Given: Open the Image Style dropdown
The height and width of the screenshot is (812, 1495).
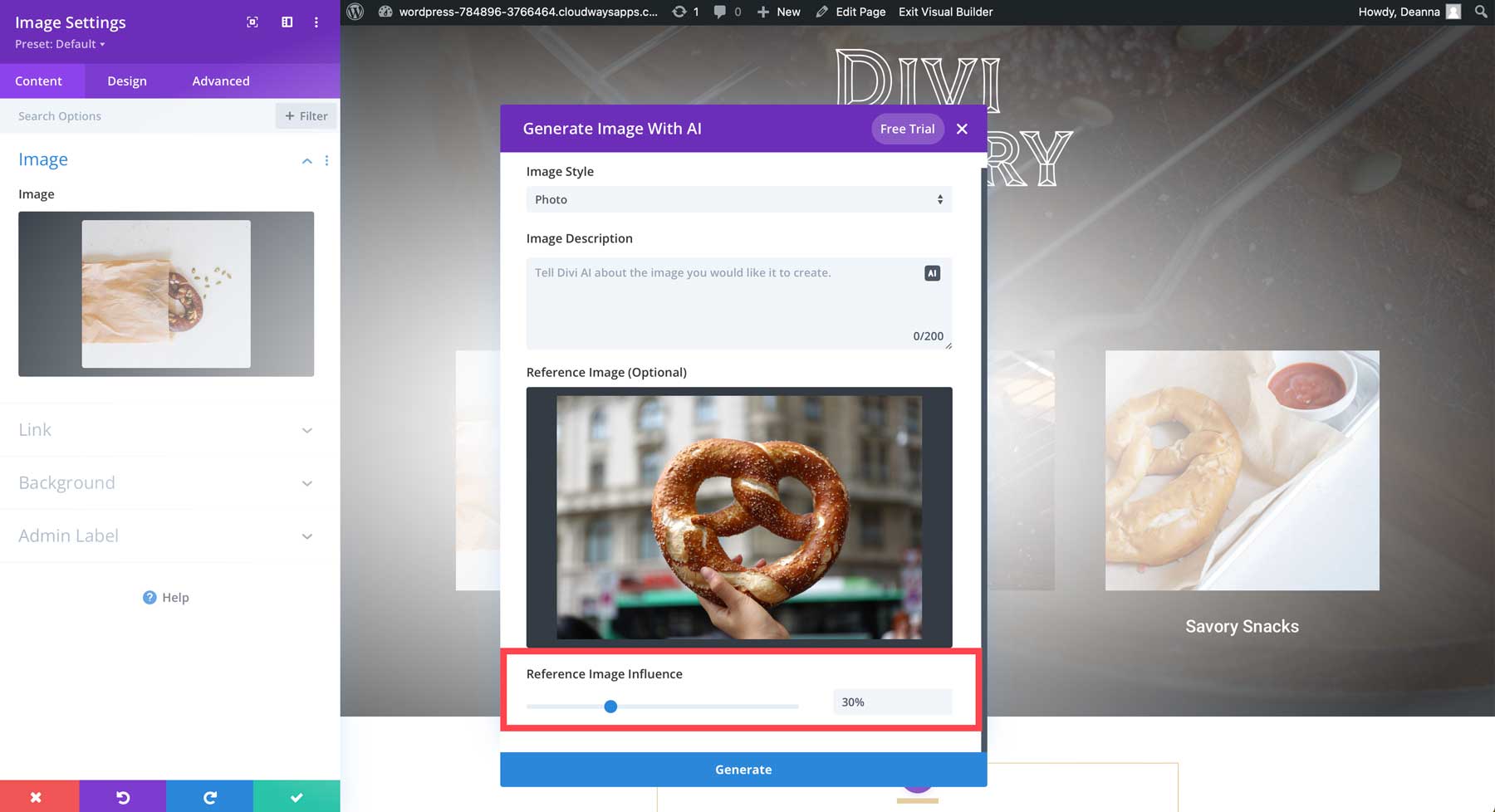Looking at the screenshot, I should coord(739,199).
